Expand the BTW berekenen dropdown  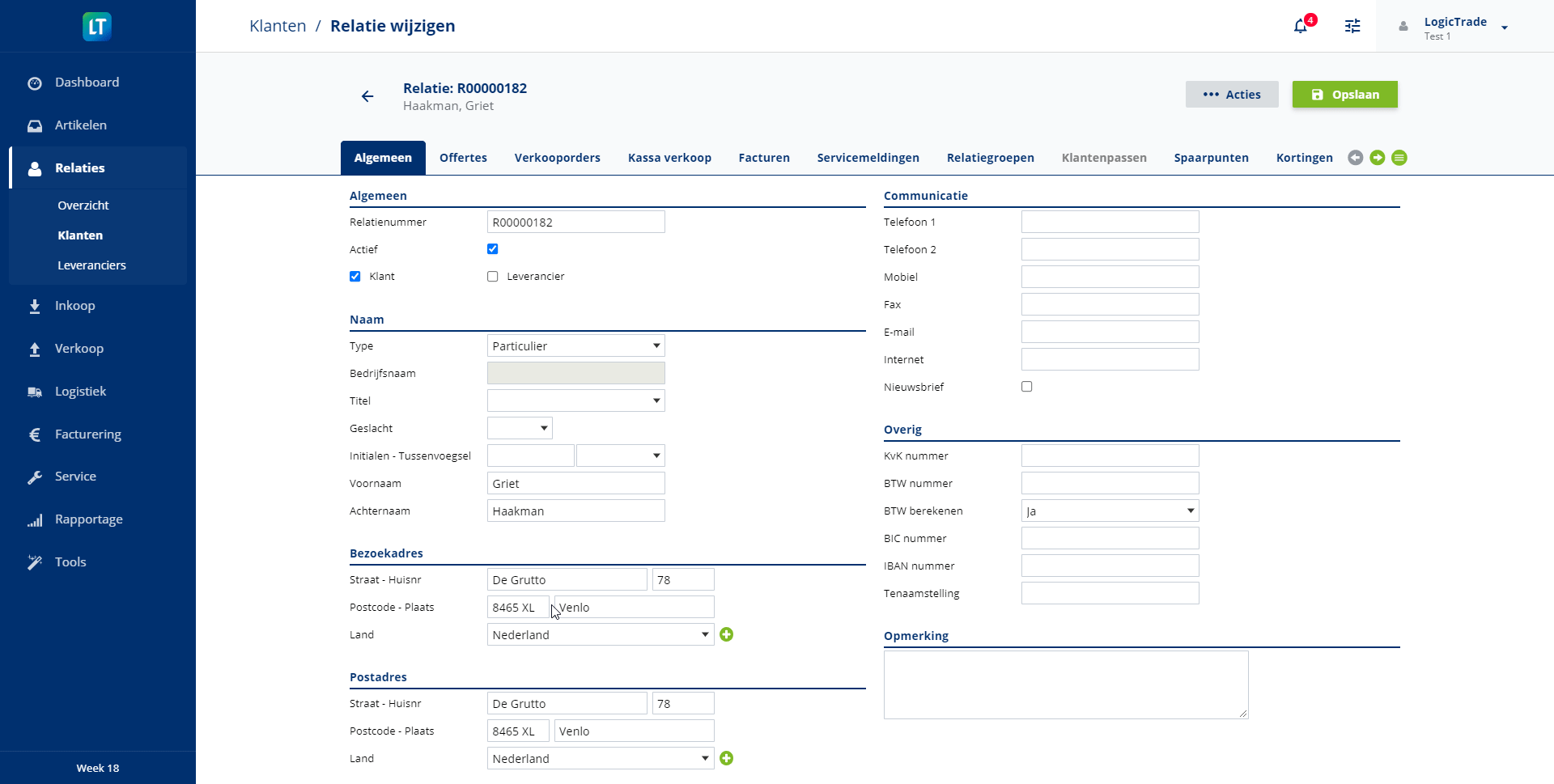1110,511
